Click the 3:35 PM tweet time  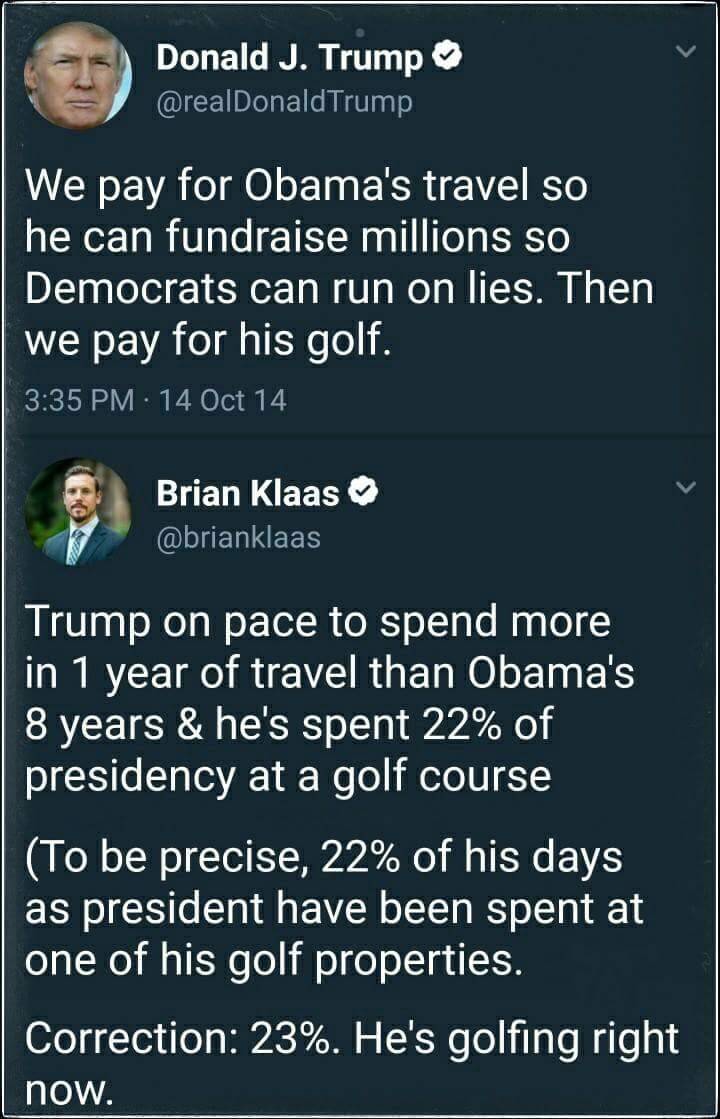pos(78,401)
